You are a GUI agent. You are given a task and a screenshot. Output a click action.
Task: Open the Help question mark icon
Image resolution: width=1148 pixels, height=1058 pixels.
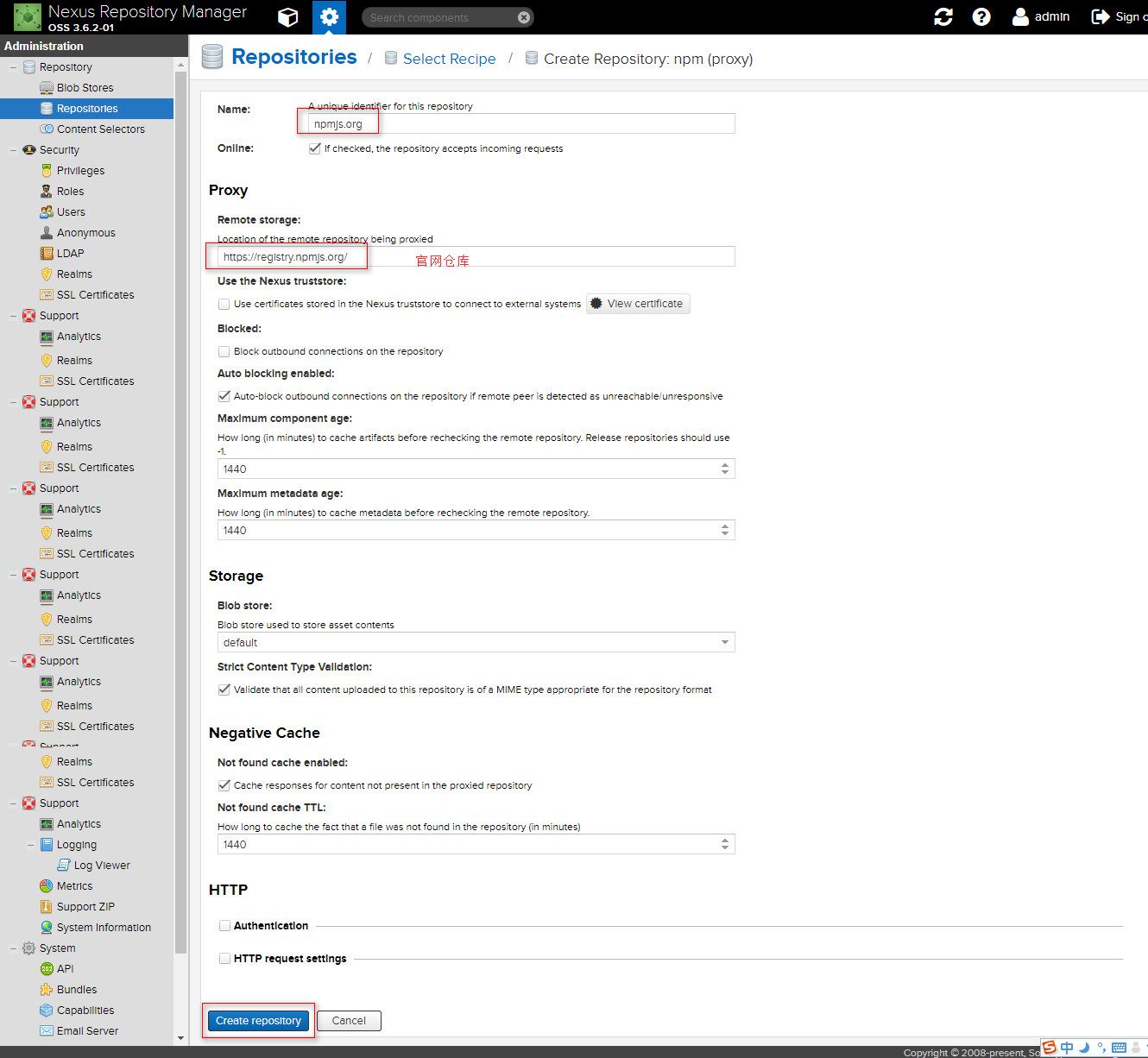(981, 17)
